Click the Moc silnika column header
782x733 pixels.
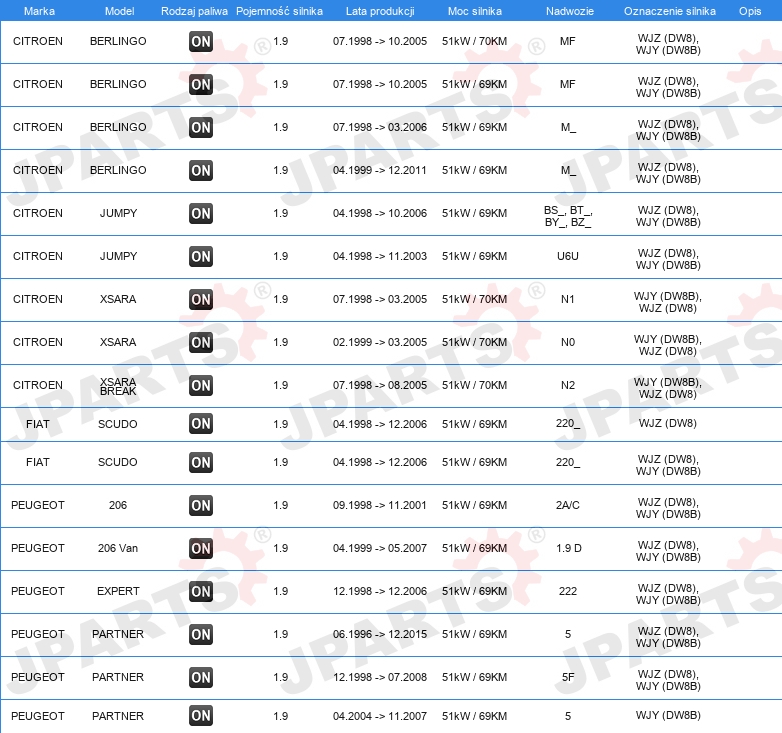[475, 11]
